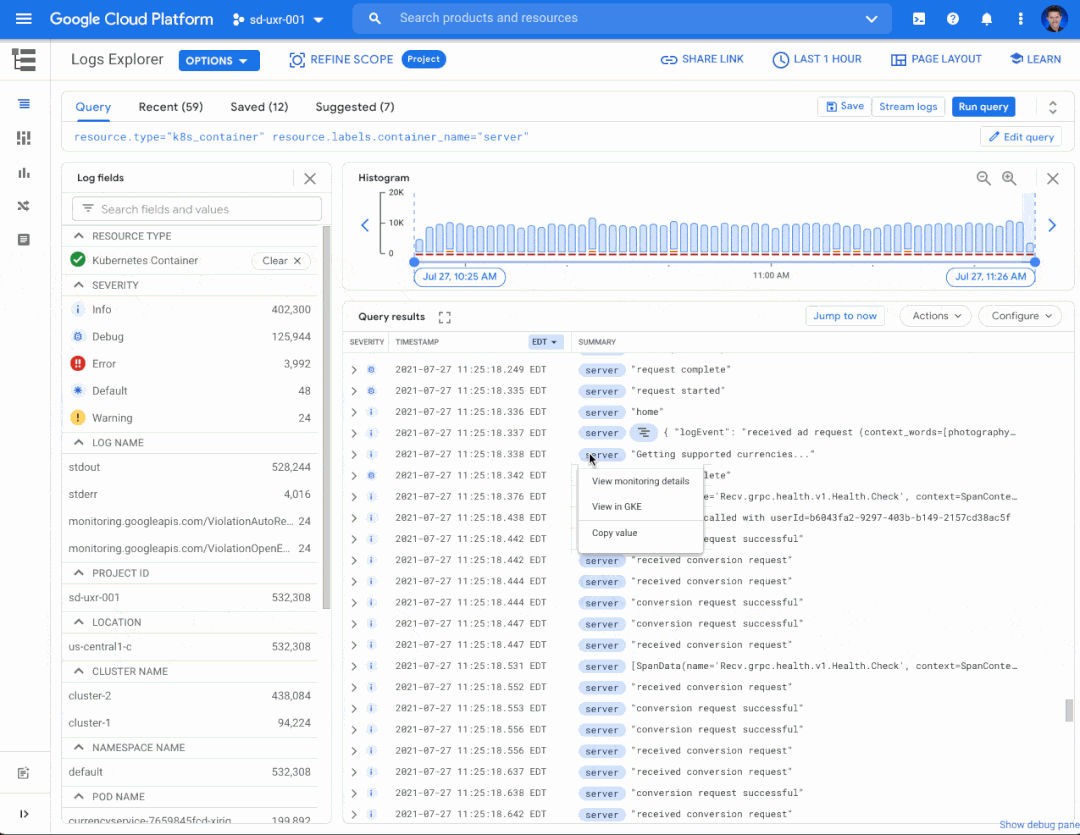Image resolution: width=1080 pixels, height=835 pixels.
Task: Filter by Warning severity
Action: (x=190, y=418)
